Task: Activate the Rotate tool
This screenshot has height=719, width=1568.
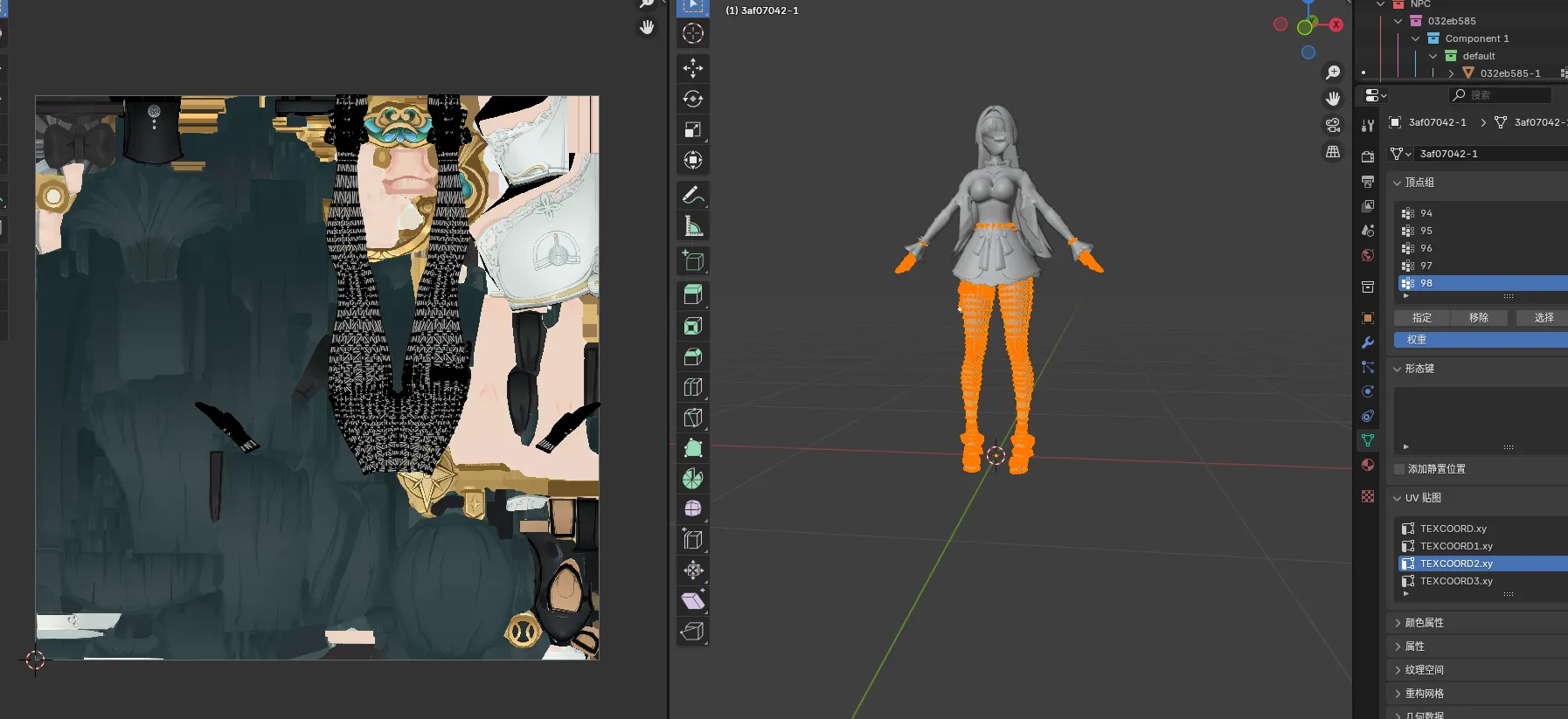Action: click(x=693, y=99)
